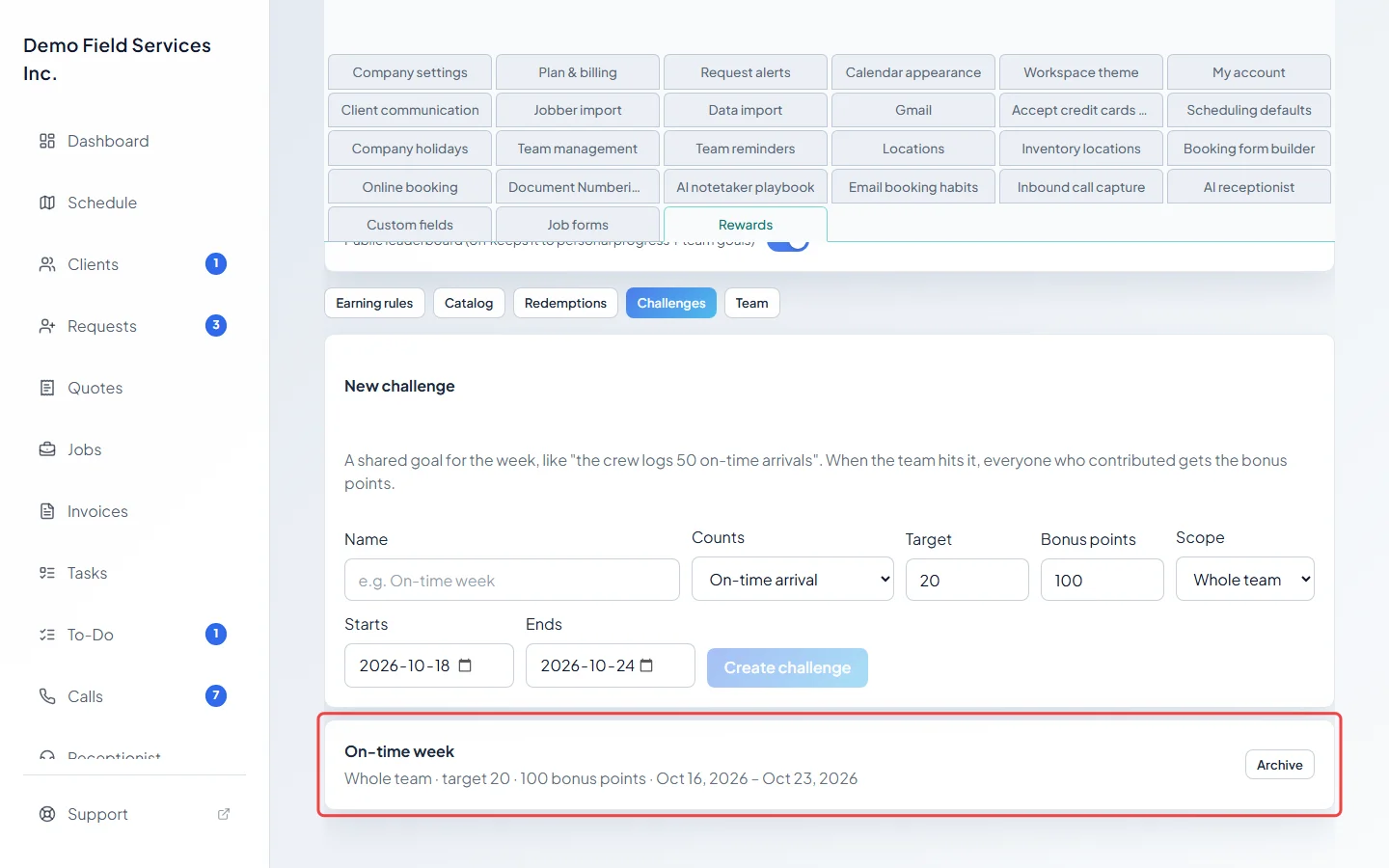Click the Requests add-person icon
This screenshot has height=868, width=1389.
[x=47, y=326]
